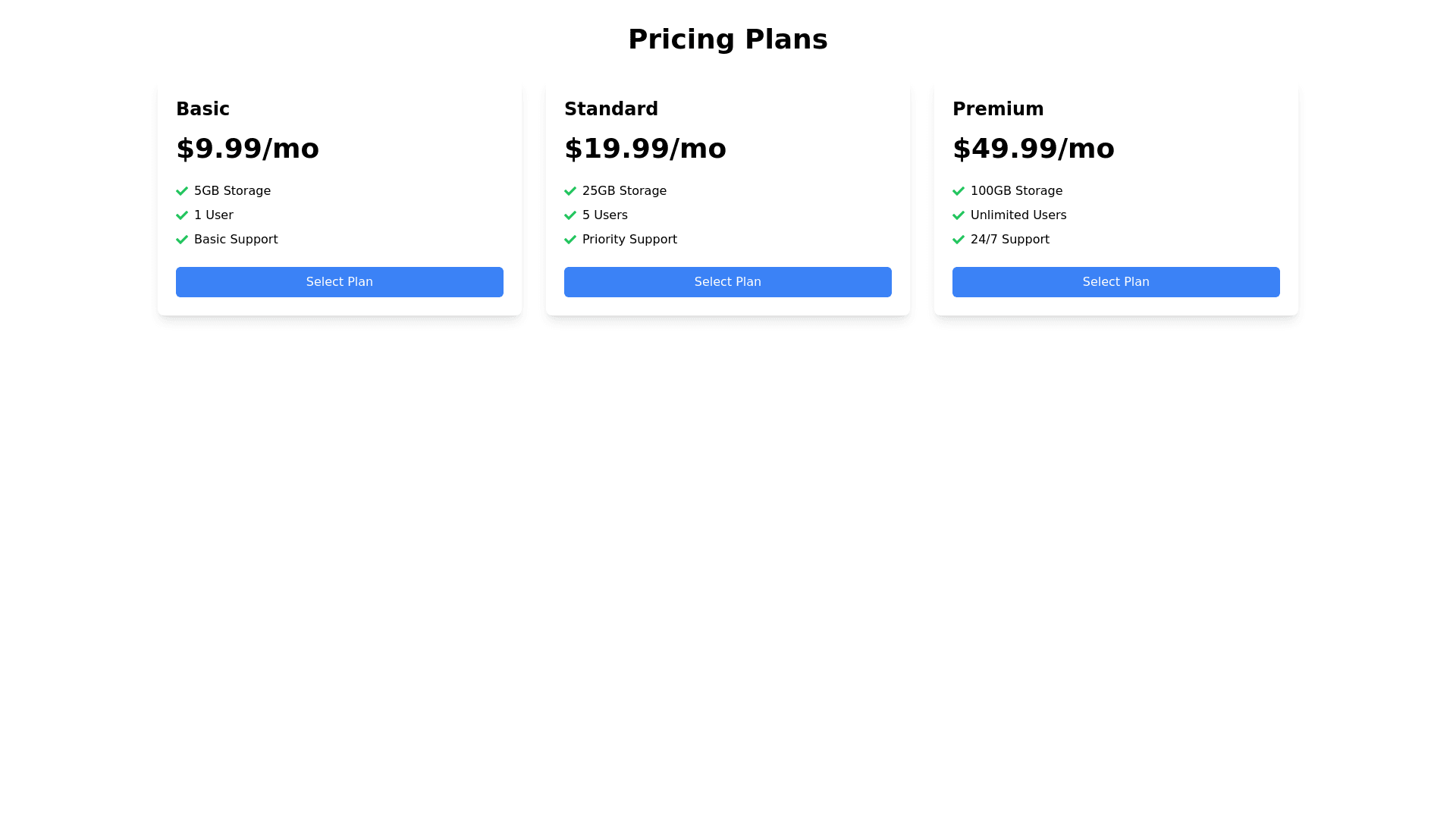Select the Standard plan button
The height and width of the screenshot is (819, 1456).
pos(727,282)
